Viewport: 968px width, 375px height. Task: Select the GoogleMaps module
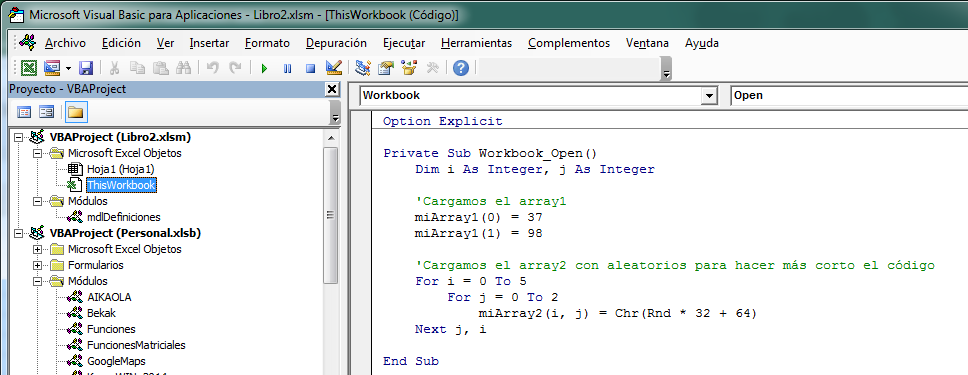click(117, 361)
